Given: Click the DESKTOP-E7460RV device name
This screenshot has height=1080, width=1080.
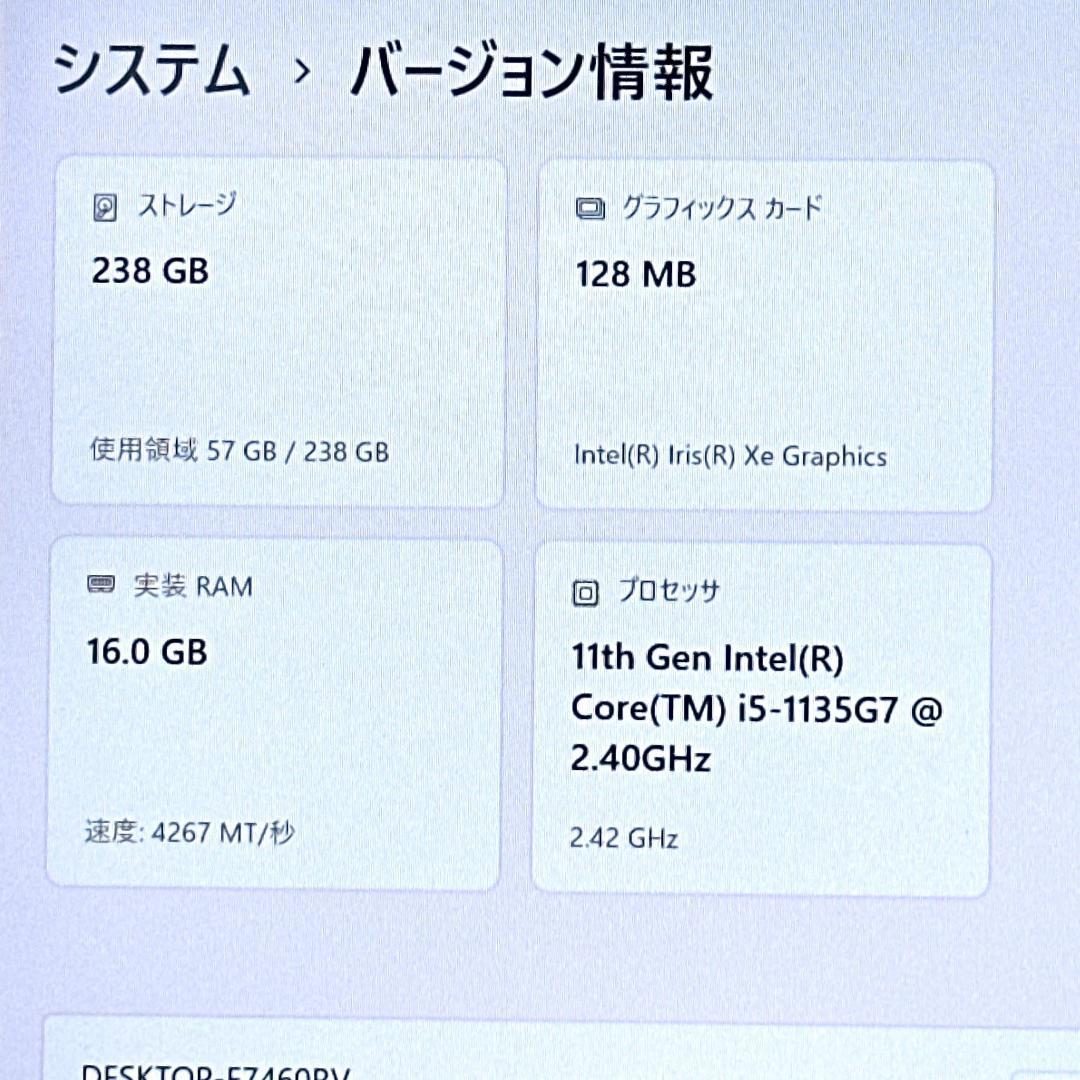Looking at the screenshot, I should point(214,1072).
